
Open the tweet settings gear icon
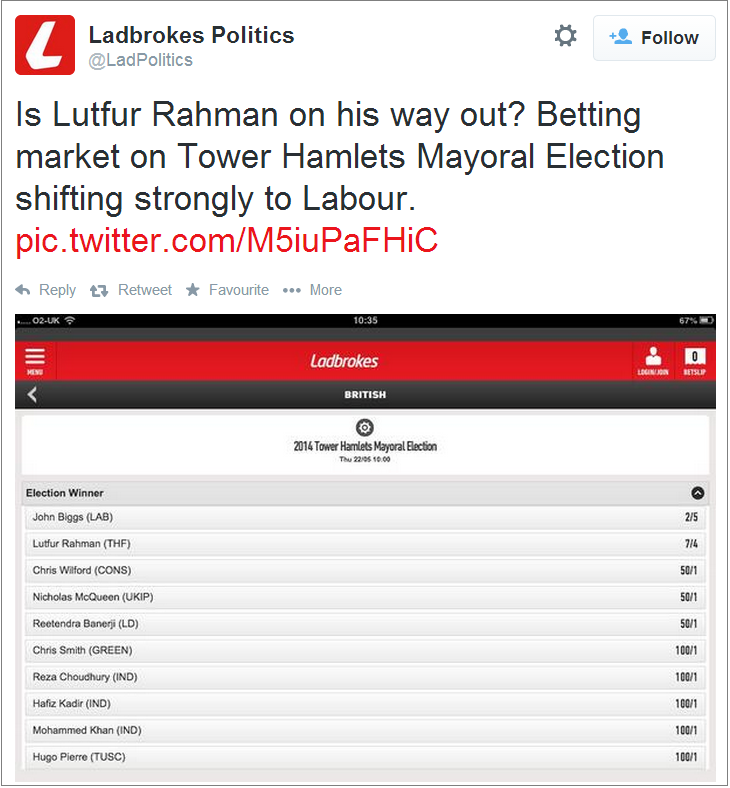pos(565,36)
